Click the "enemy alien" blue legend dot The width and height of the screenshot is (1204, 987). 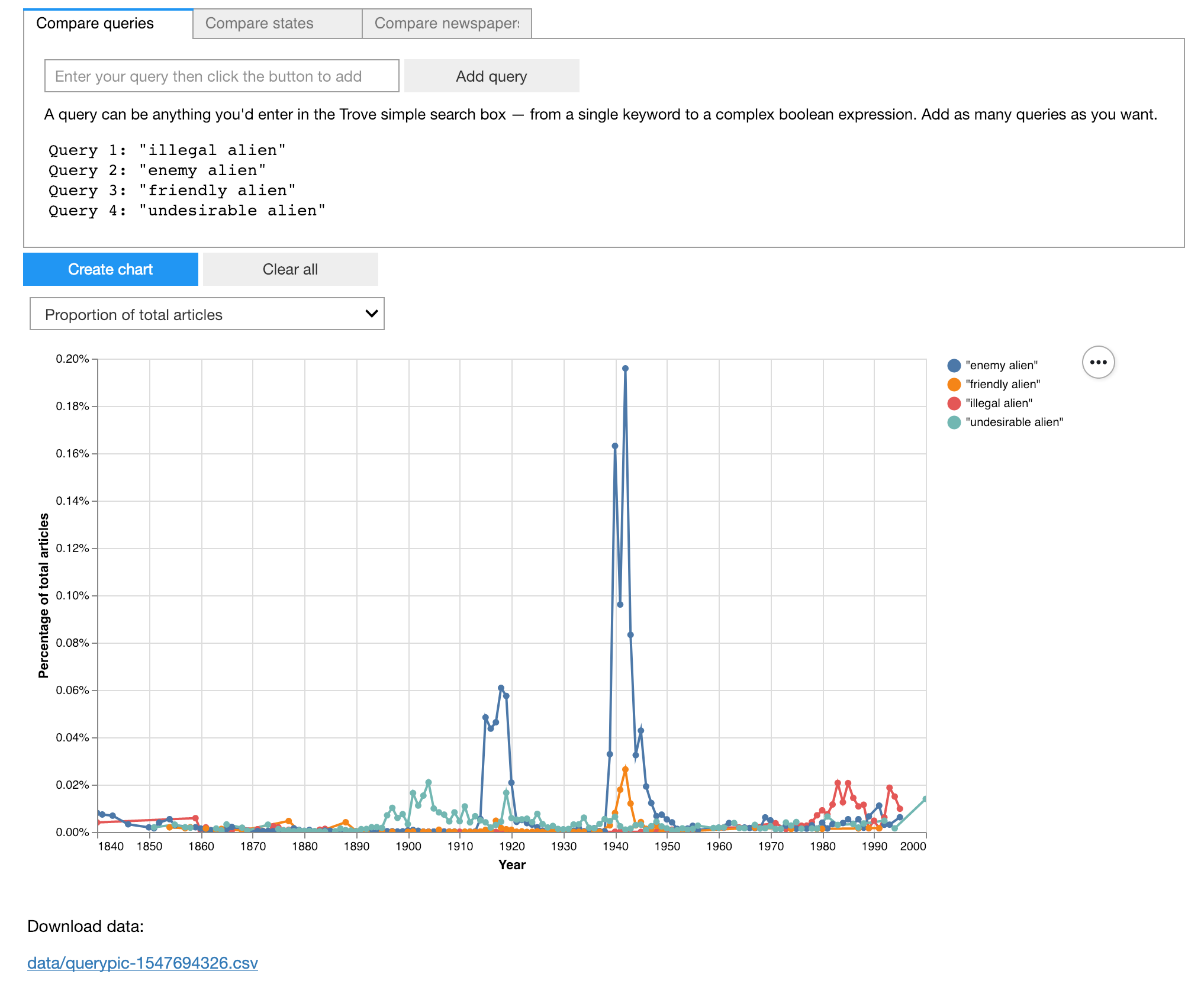click(x=954, y=366)
